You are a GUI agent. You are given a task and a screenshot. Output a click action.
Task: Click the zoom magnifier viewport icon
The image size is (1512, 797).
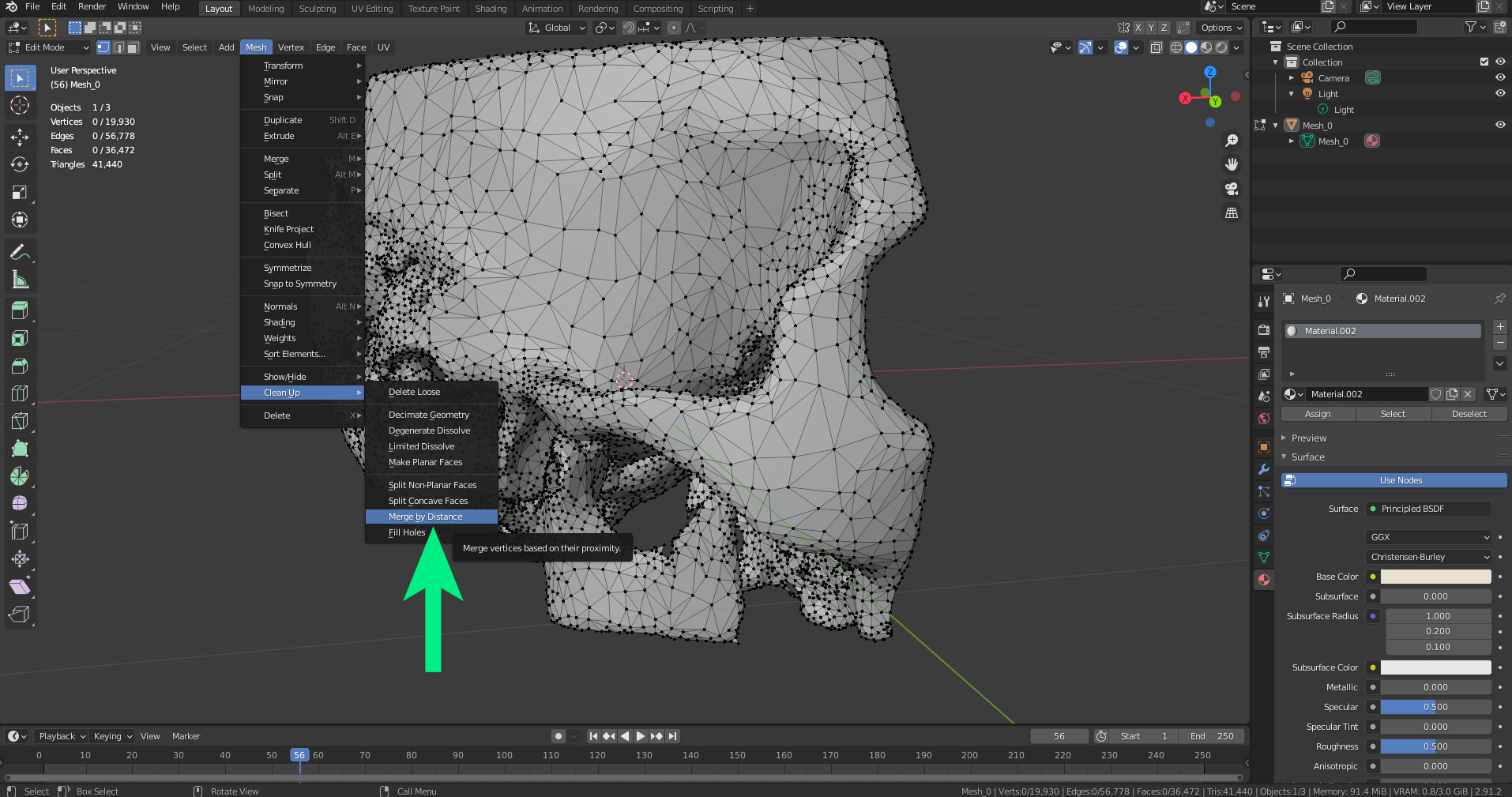(1231, 141)
